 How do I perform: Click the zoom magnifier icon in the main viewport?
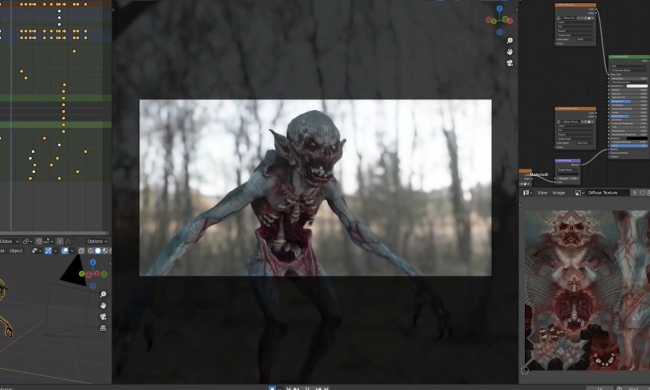pyautogui.click(x=510, y=41)
